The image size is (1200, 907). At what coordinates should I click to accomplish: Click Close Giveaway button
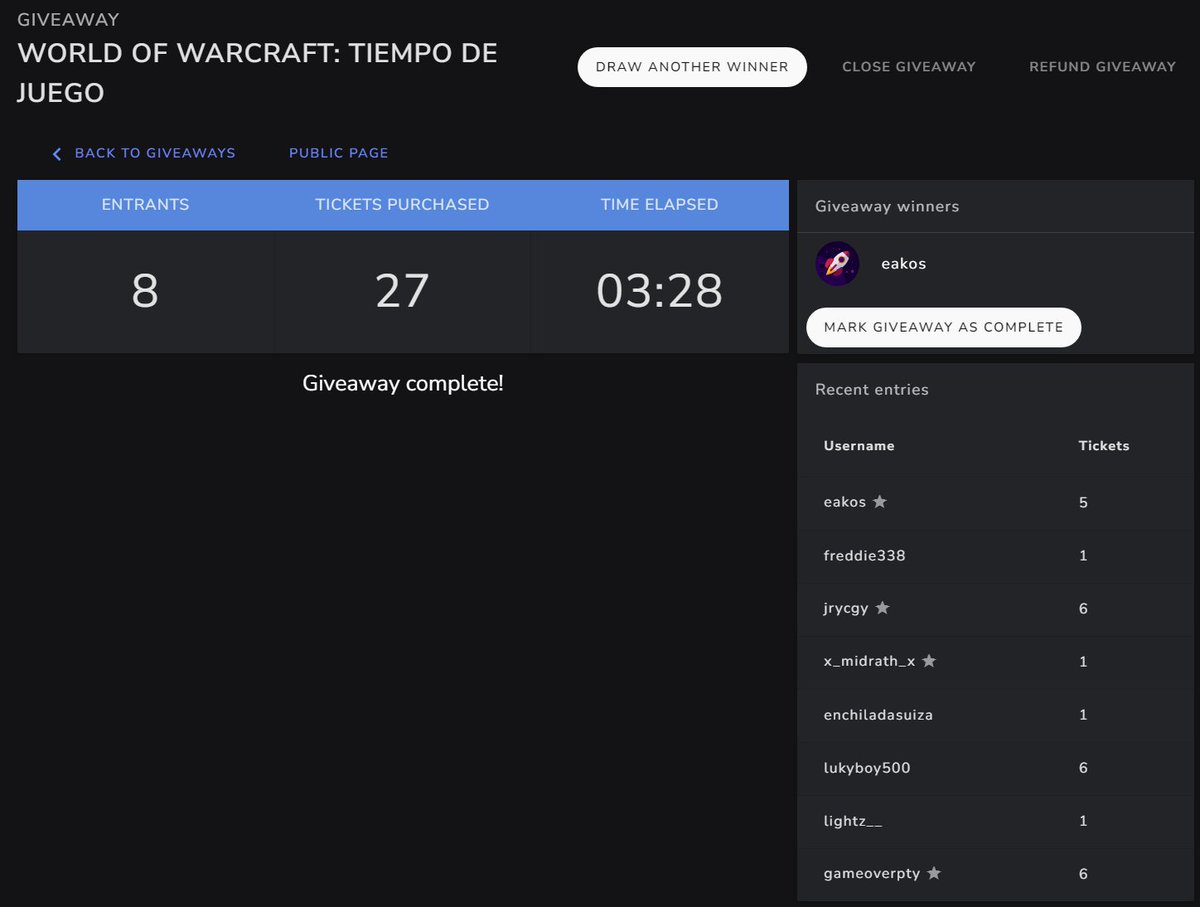coord(909,67)
